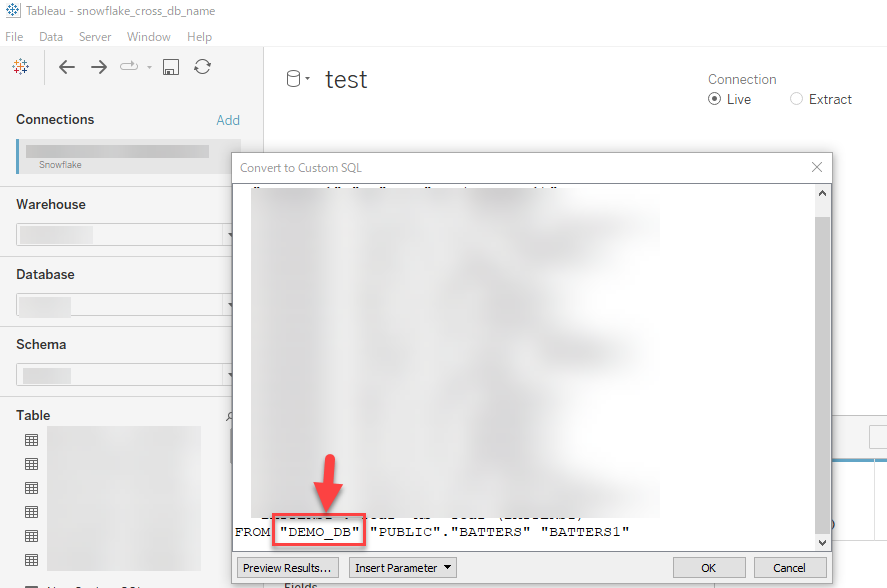Open the Window menu
The width and height of the screenshot is (887, 588).
[x=149, y=37]
